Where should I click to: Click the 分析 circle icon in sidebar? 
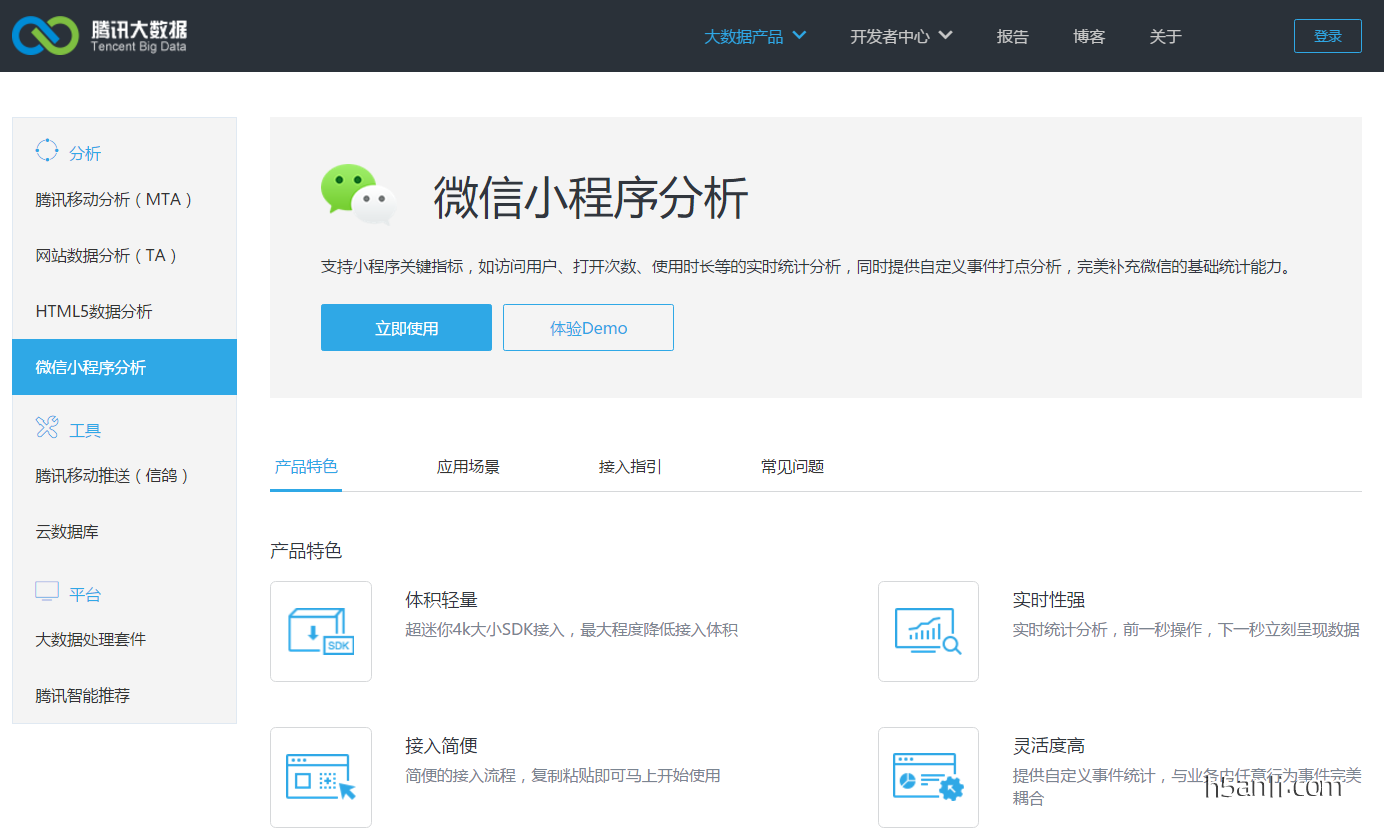coord(47,151)
